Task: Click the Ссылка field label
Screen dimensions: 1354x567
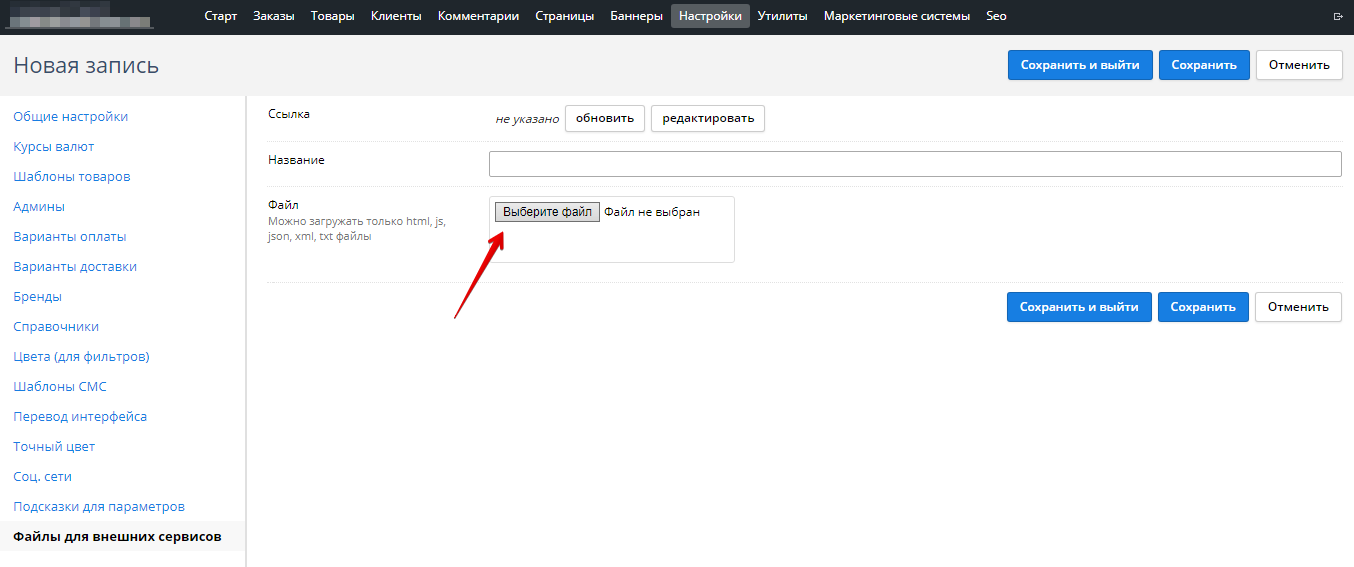Action: click(x=289, y=114)
